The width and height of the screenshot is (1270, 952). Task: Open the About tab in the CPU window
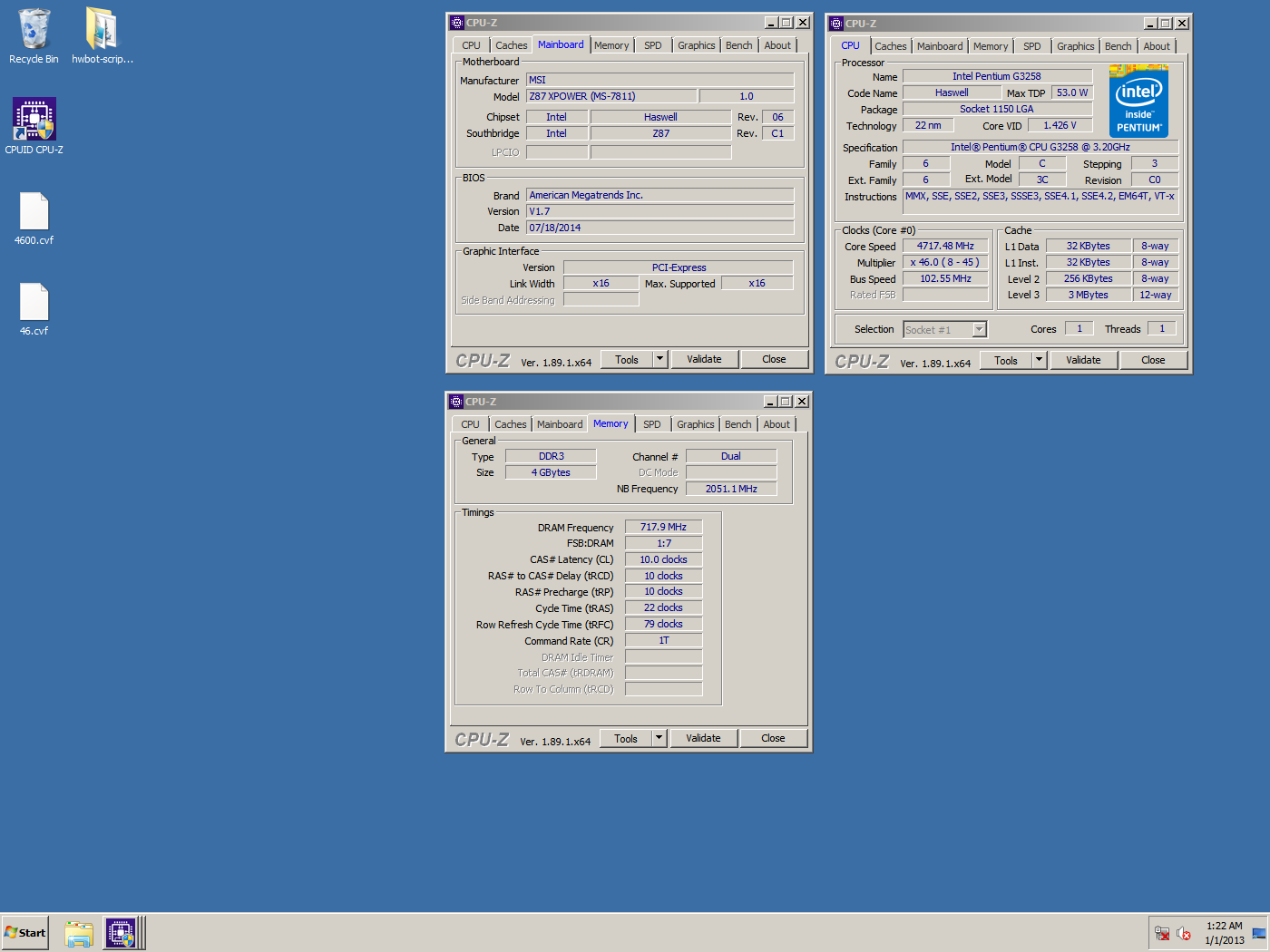[1157, 46]
